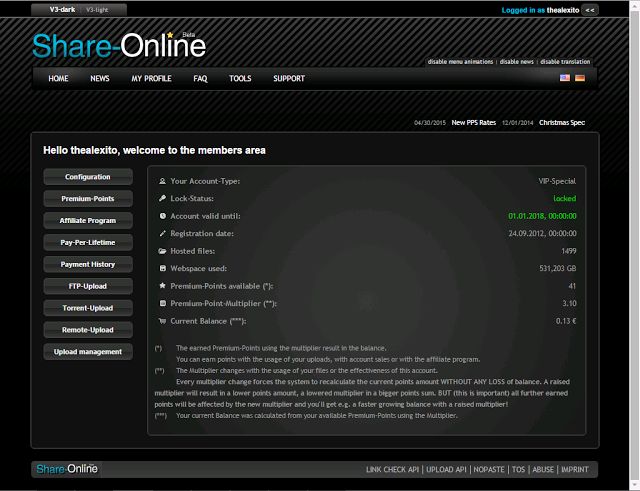Open the UPLOAD API footer link
The width and height of the screenshot is (640, 491).
point(446,469)
